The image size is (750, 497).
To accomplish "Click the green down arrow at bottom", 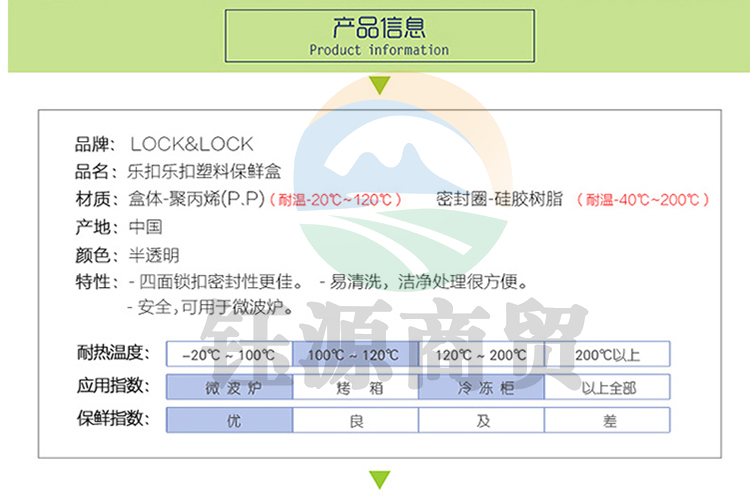I will (x=379, y=479).
